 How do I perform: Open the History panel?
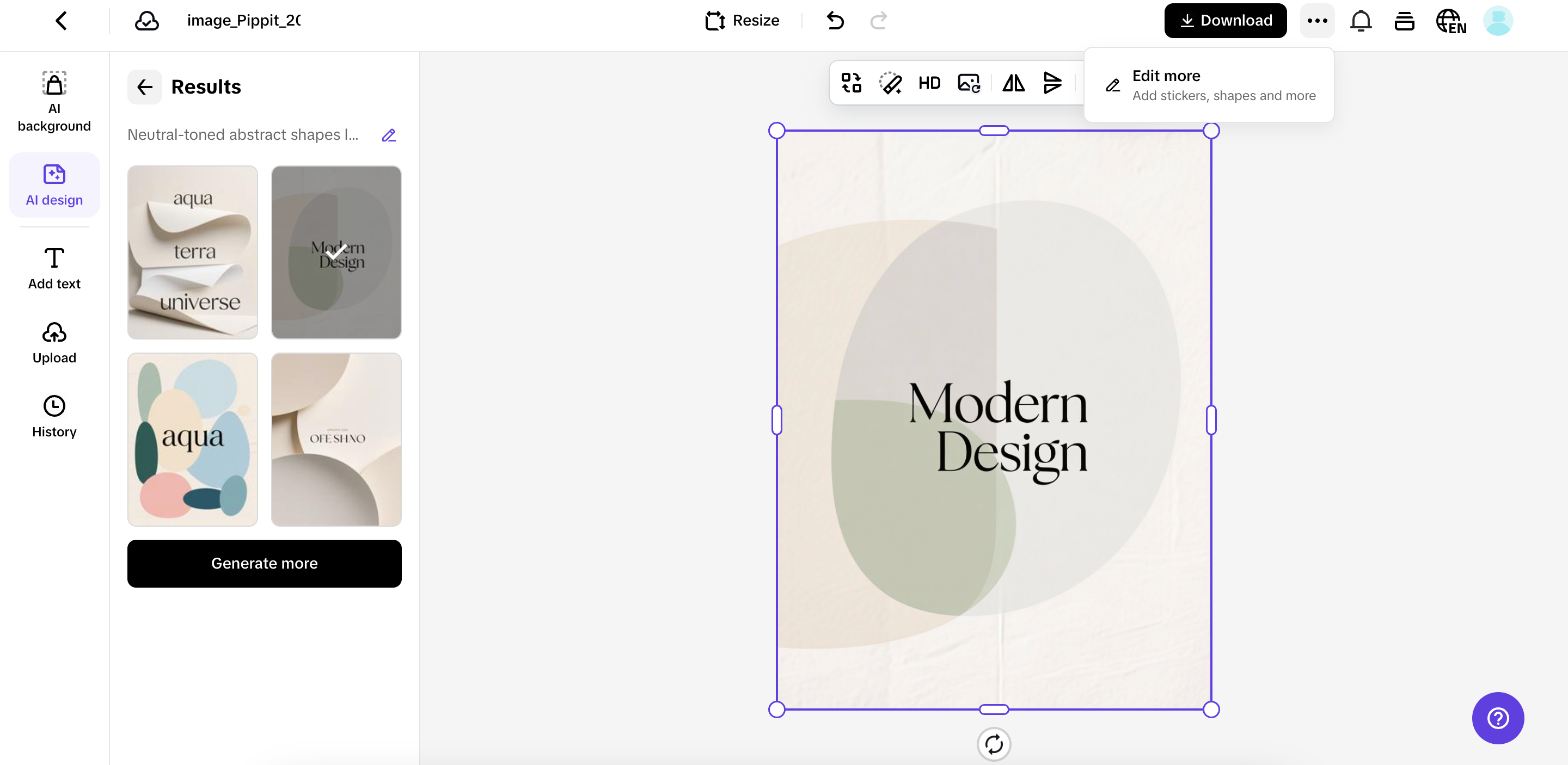pos(54,417)
